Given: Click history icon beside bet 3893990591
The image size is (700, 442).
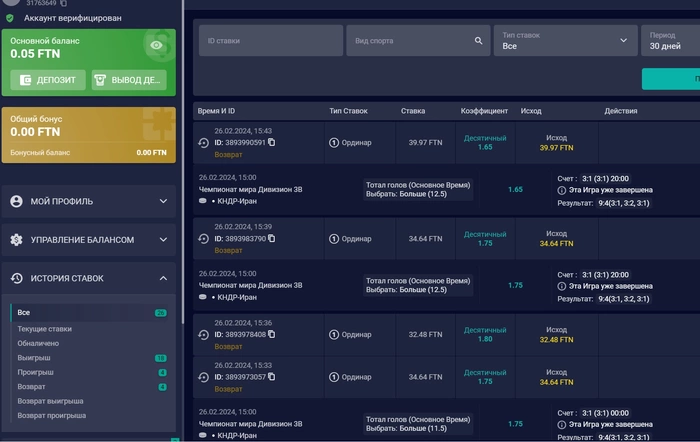Looking at the screenshot, I should (x=204, y=143).
